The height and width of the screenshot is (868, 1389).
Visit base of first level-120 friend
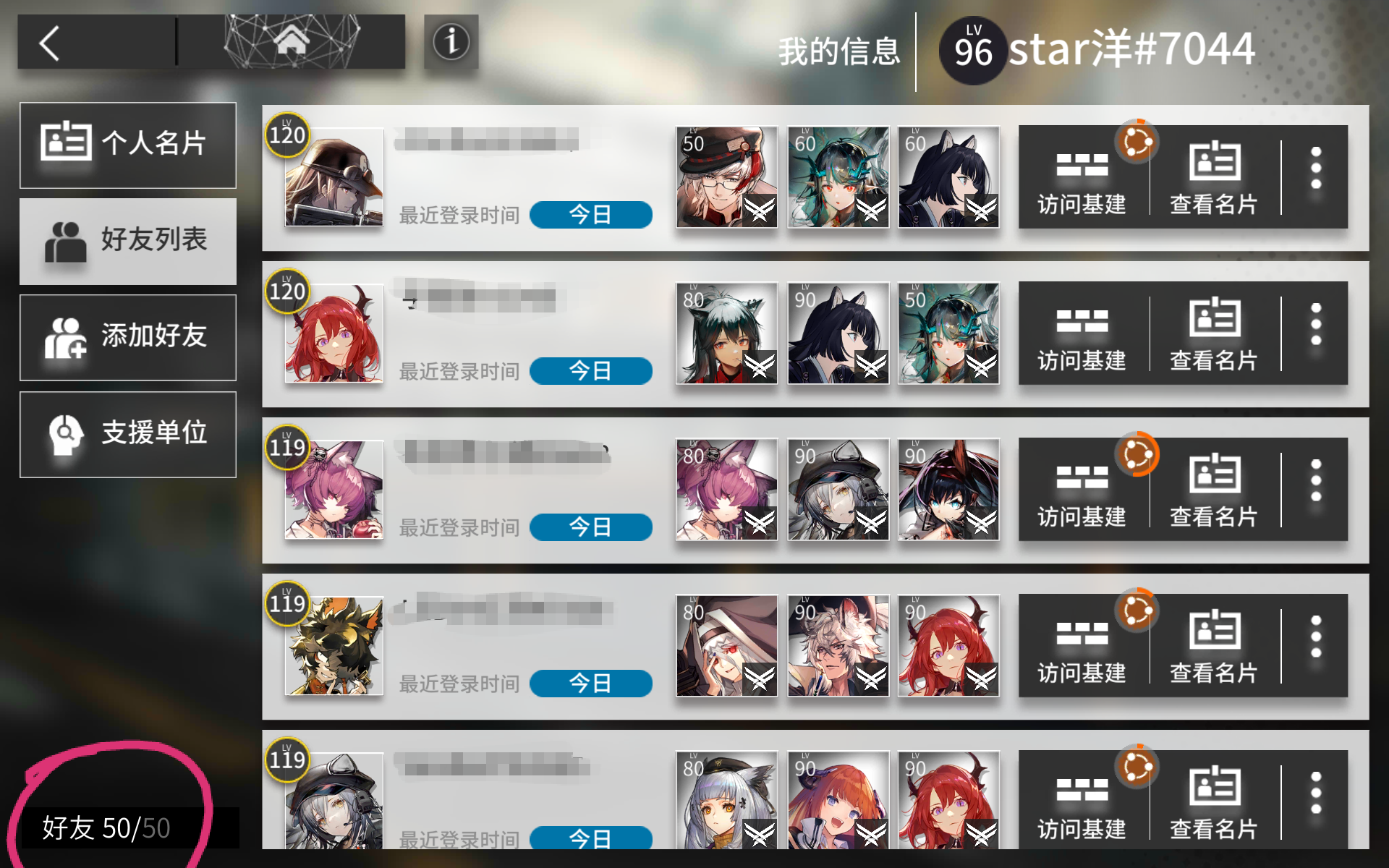tap(1082, 177)
